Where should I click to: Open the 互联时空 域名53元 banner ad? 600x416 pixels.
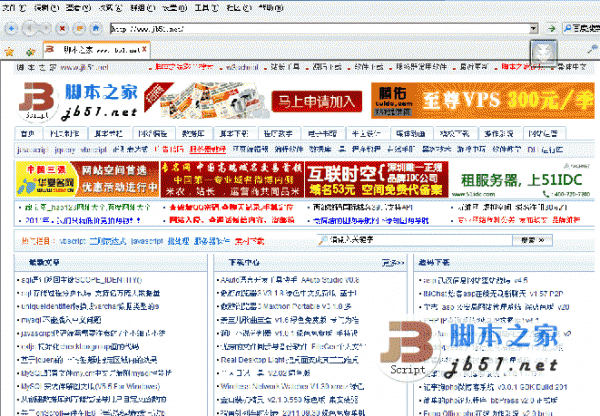pyautogui.click(x=377, y=179)
